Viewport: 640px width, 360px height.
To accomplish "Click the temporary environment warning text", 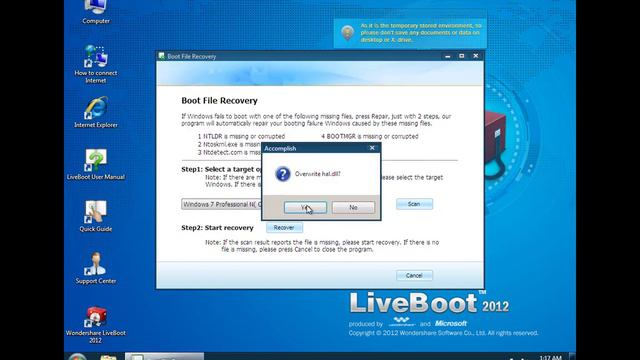I will click(x=421, y=33).
